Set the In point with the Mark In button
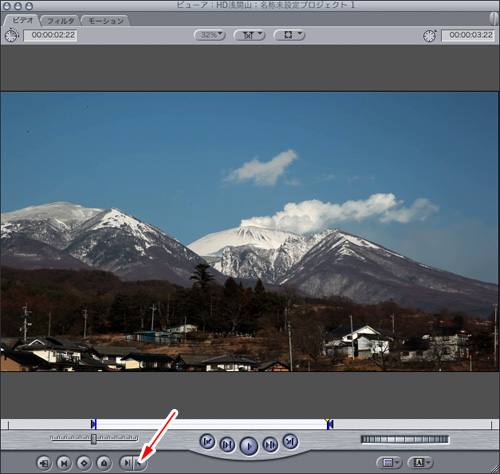This screenshot has height=474, width=500. tap(127, 463)
